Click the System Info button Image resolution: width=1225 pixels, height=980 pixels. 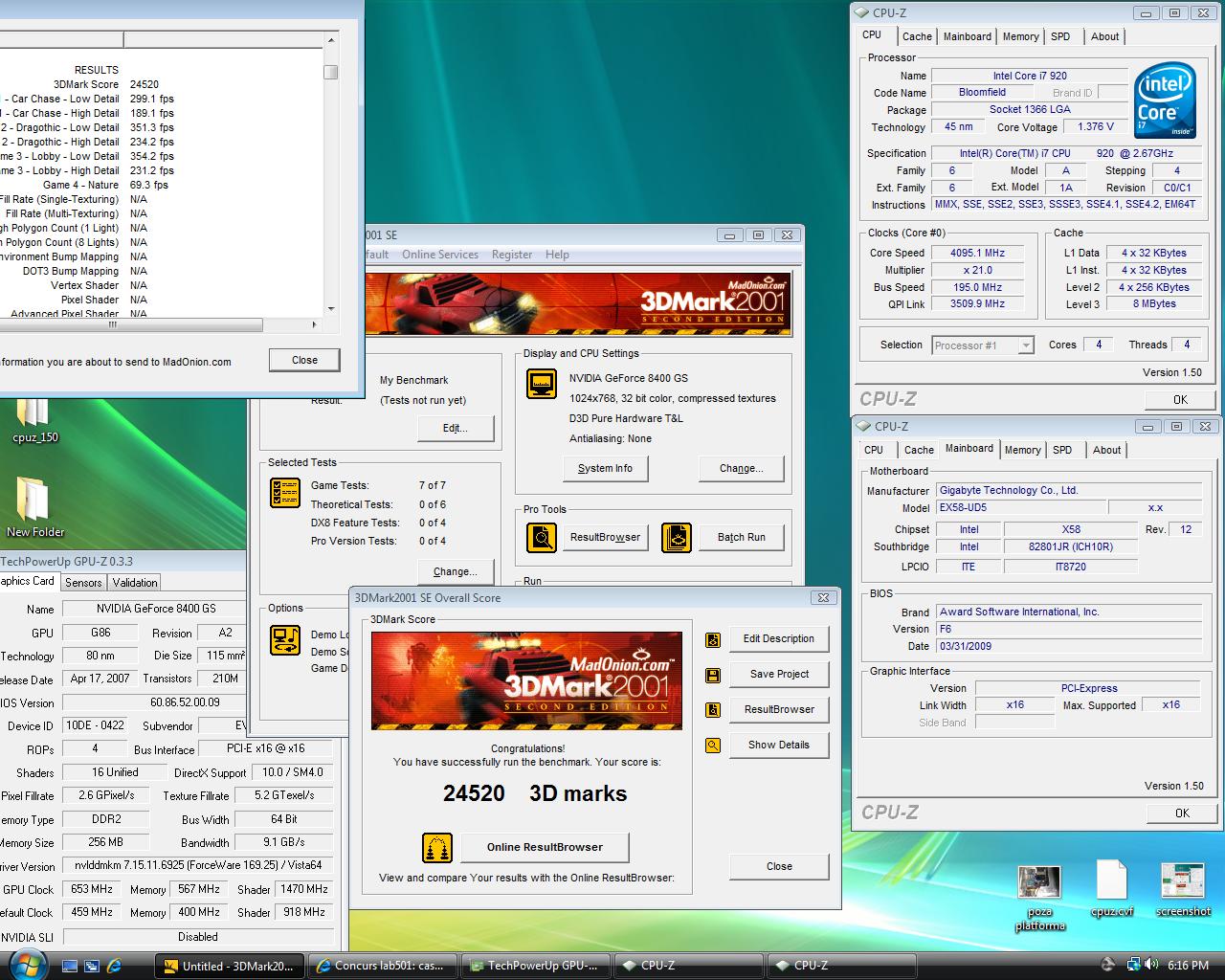coord(605,469)
